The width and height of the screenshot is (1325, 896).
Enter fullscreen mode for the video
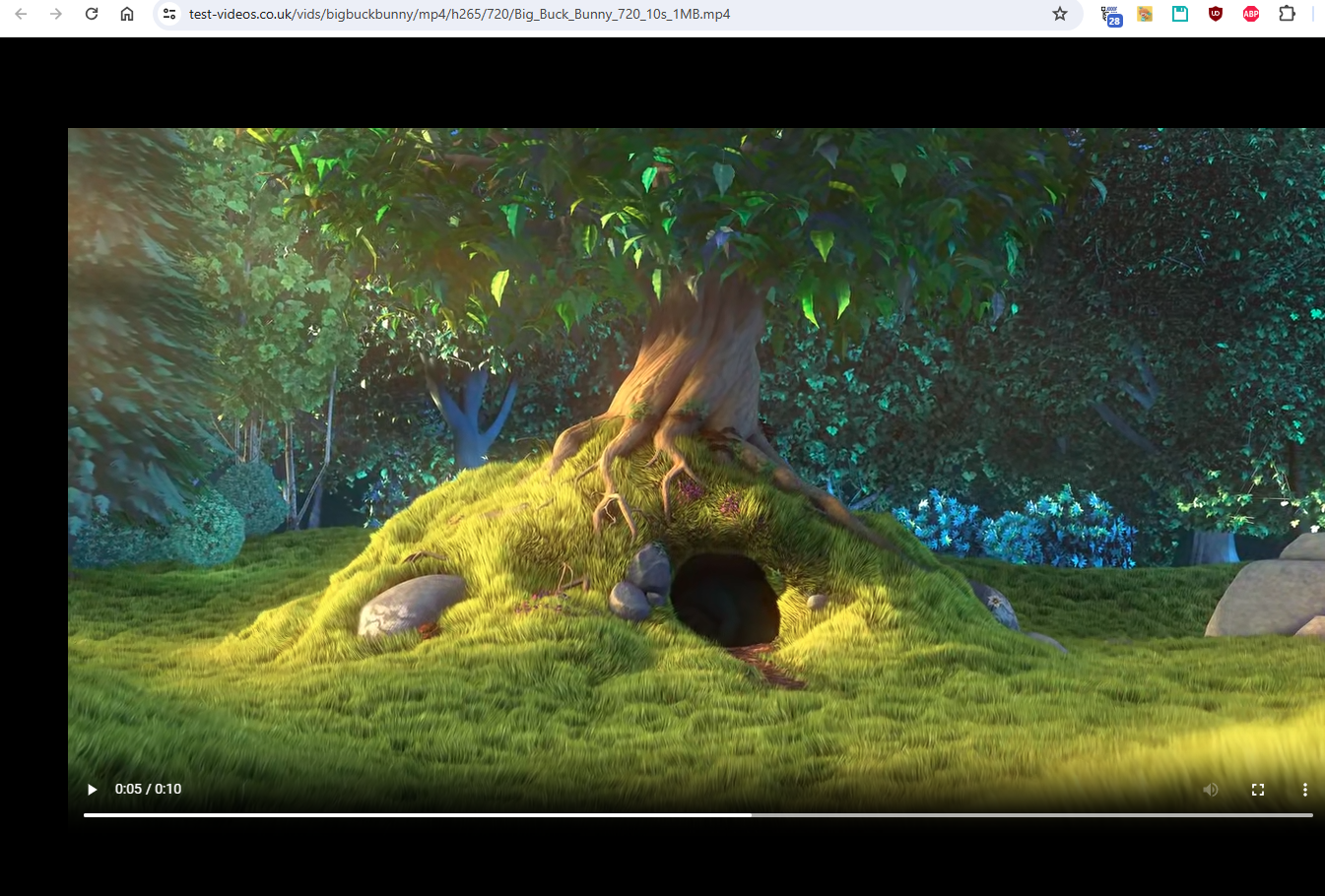point(1258,790)
